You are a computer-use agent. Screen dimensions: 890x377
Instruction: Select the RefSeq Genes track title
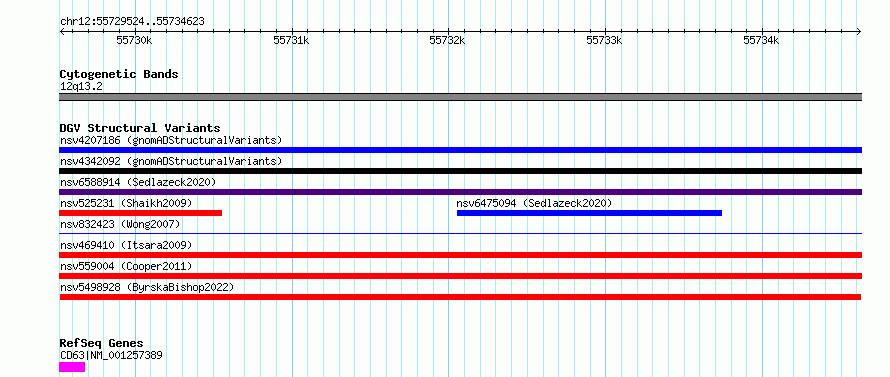click(x=101, y=344)
